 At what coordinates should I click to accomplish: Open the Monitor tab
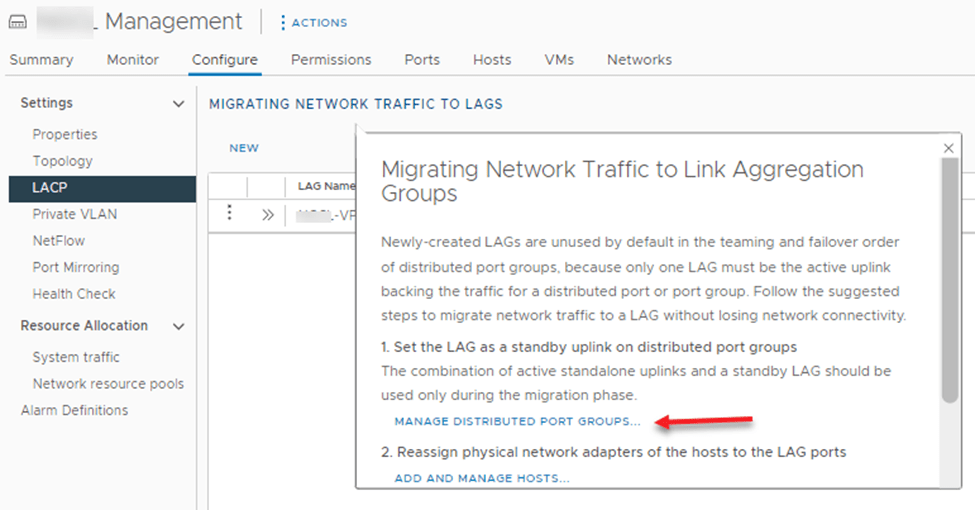(133, 60)
